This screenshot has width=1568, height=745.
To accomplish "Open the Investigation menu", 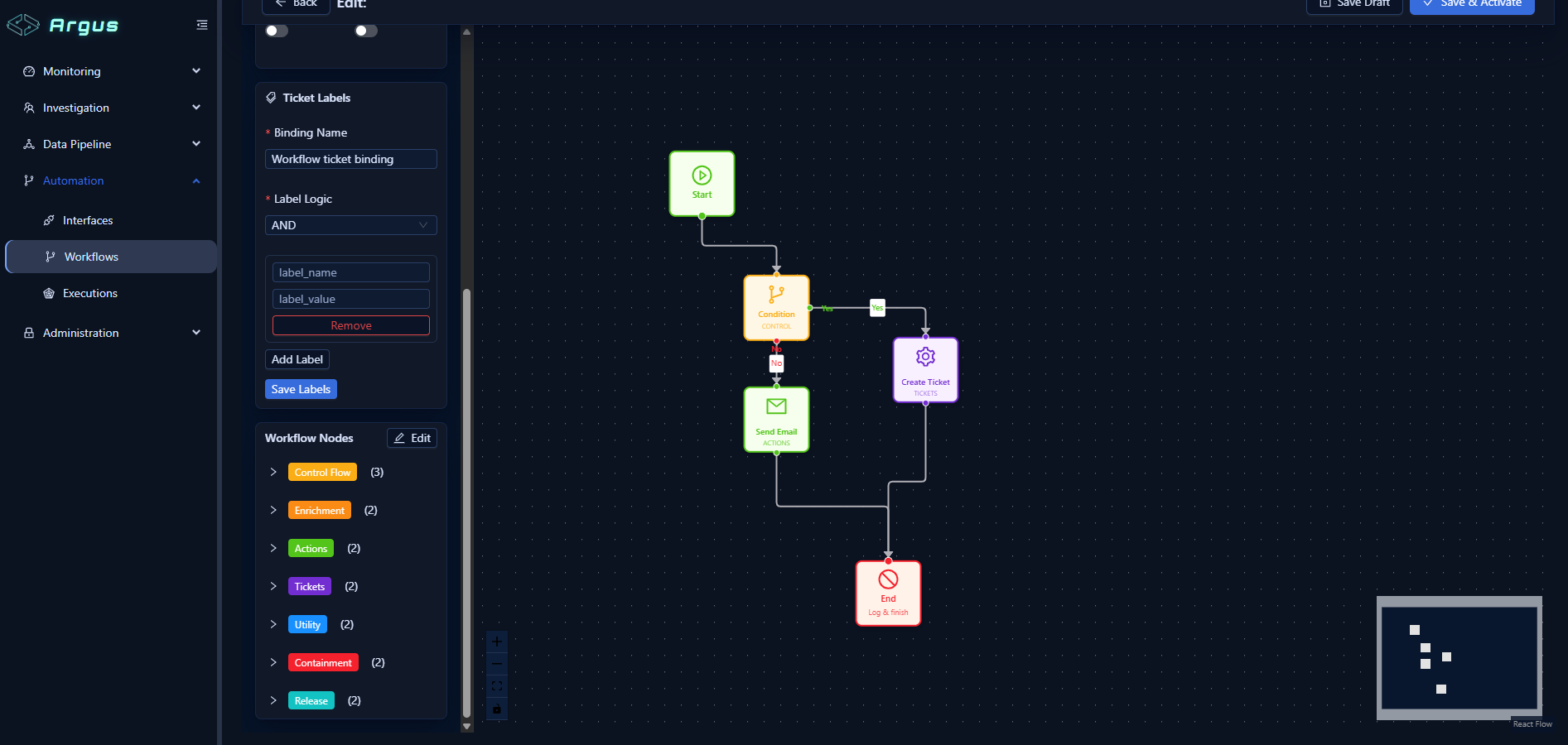I will (x=111, y=108).
